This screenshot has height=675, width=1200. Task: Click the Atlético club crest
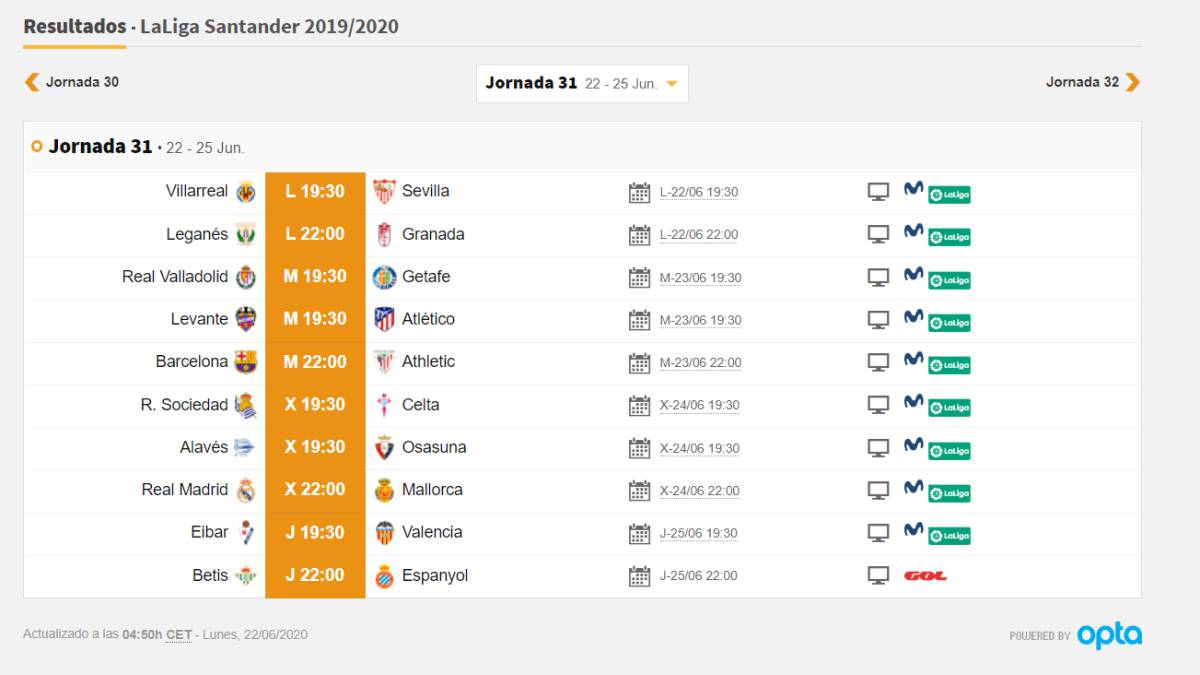(384, 319)
